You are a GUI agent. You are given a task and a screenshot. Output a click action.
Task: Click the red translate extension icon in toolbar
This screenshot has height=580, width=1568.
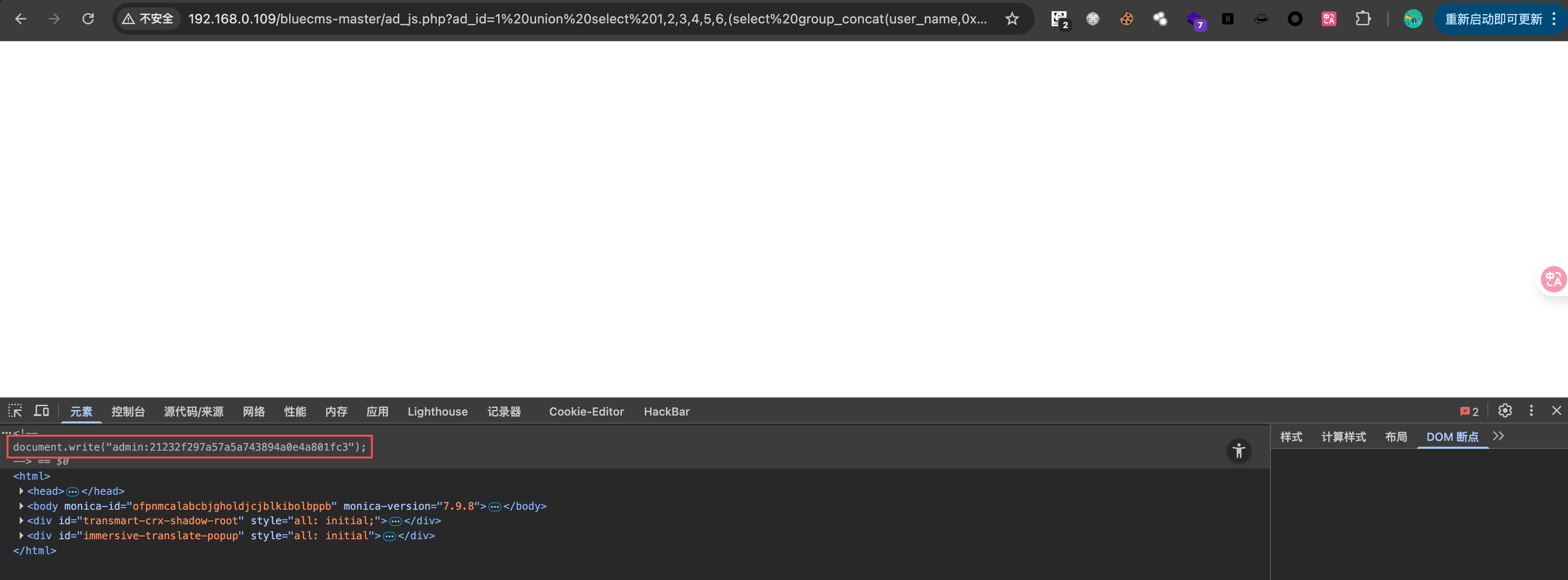coord(1329,19)
